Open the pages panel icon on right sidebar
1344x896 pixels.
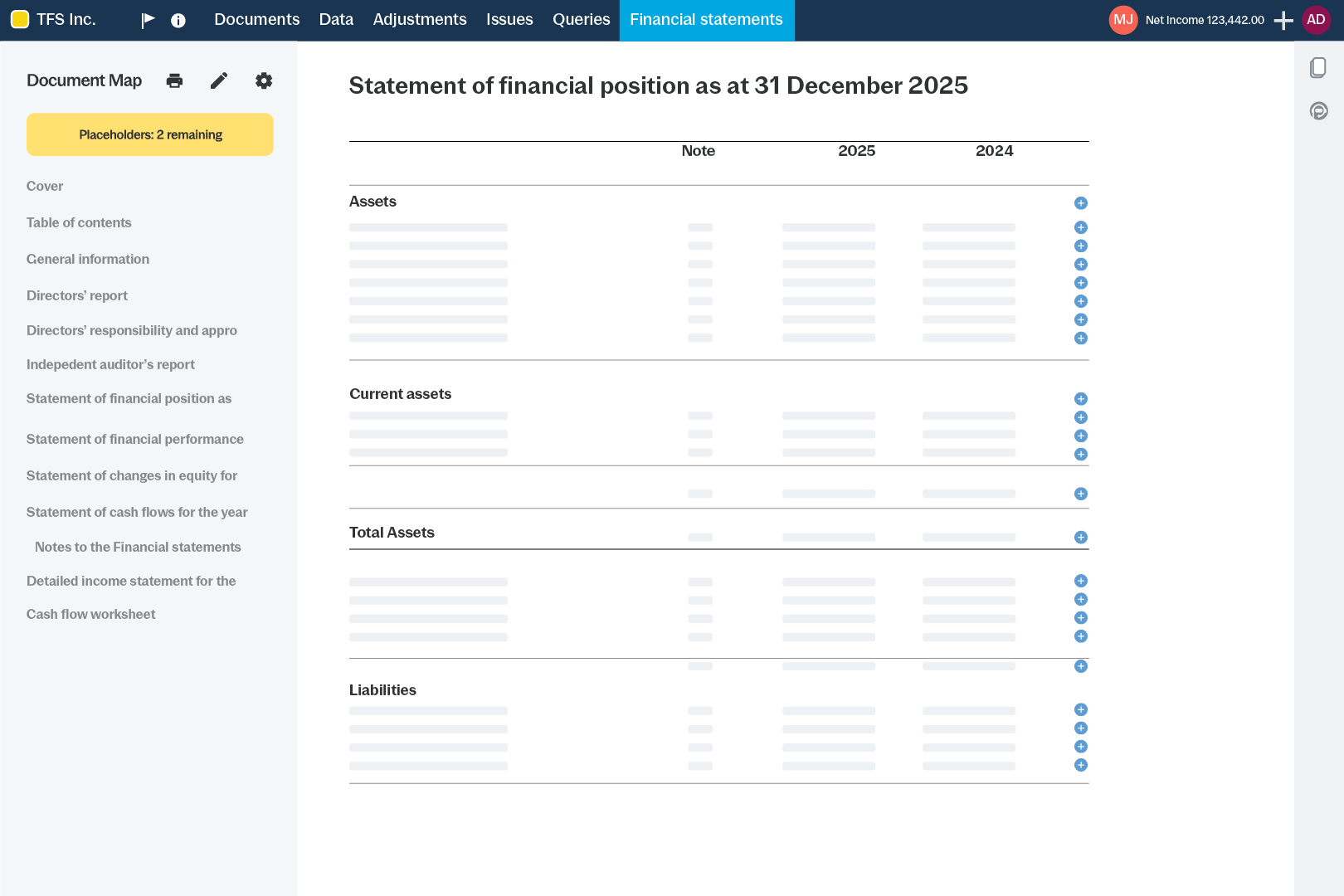pyautogui.click(x=1317, y=67)
